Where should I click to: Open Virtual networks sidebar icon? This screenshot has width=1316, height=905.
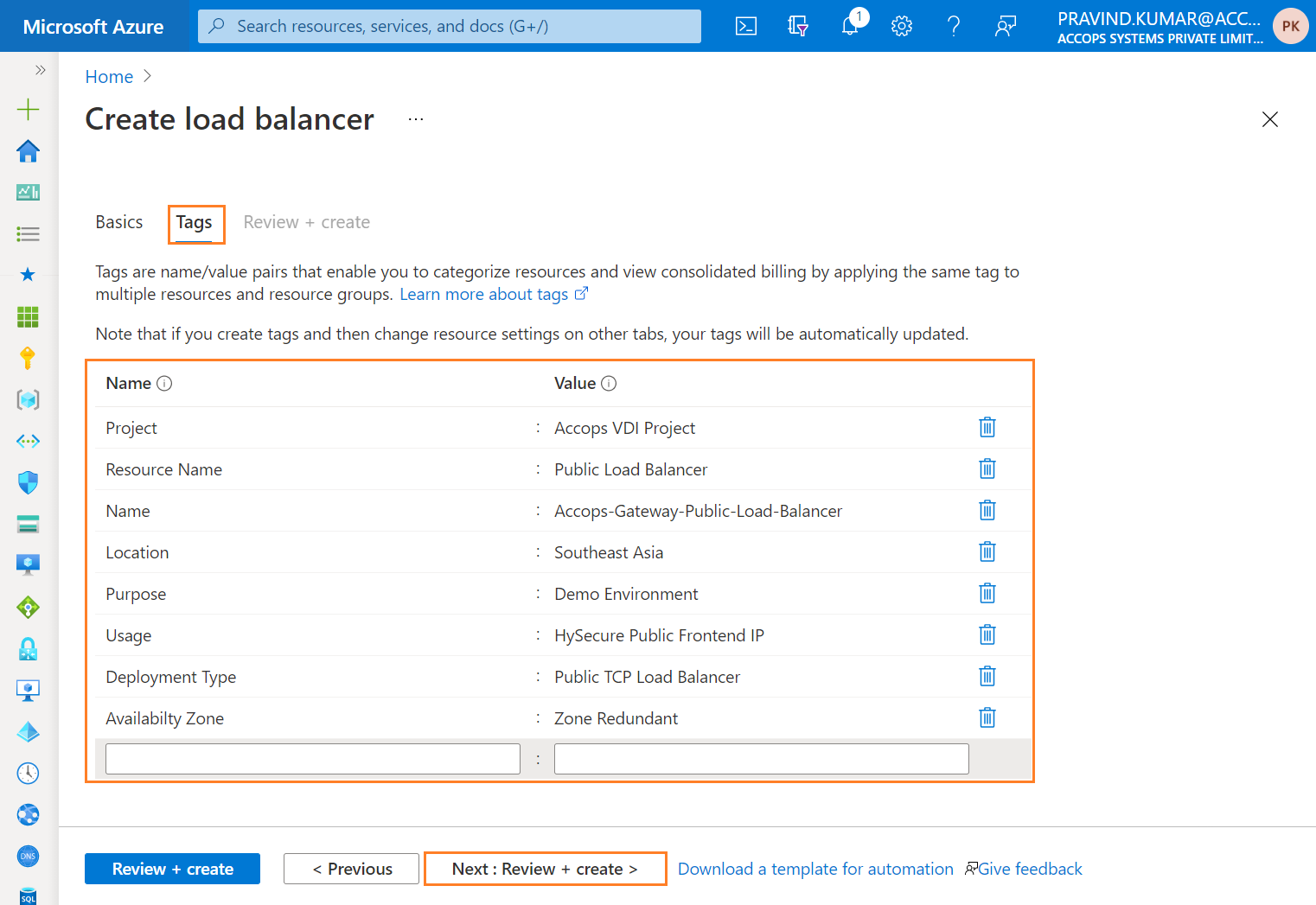pyautogui.click(x=29, y=441)
